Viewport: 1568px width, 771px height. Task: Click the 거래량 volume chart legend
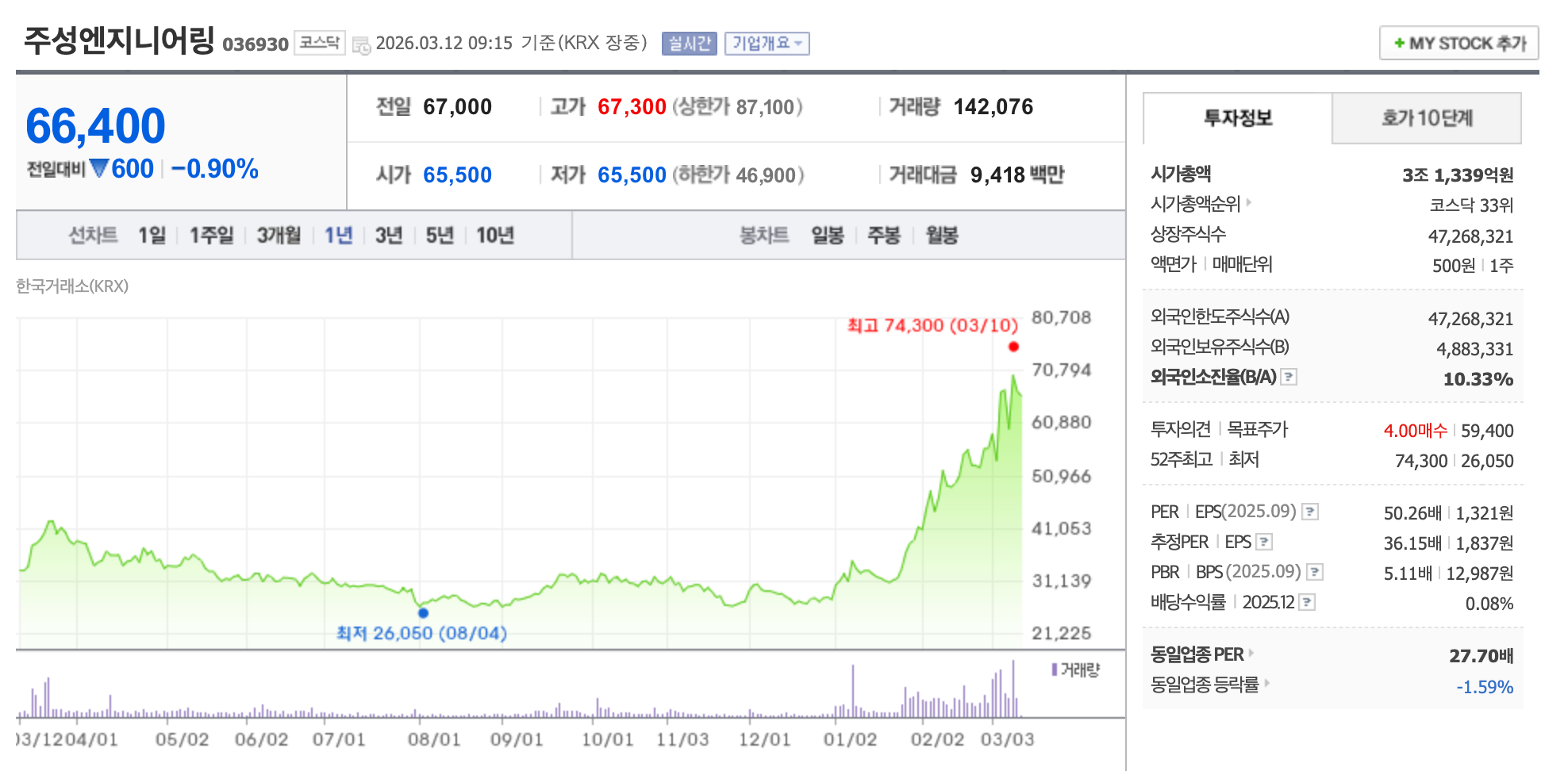pyautogui.click(x=1076, y=670)
